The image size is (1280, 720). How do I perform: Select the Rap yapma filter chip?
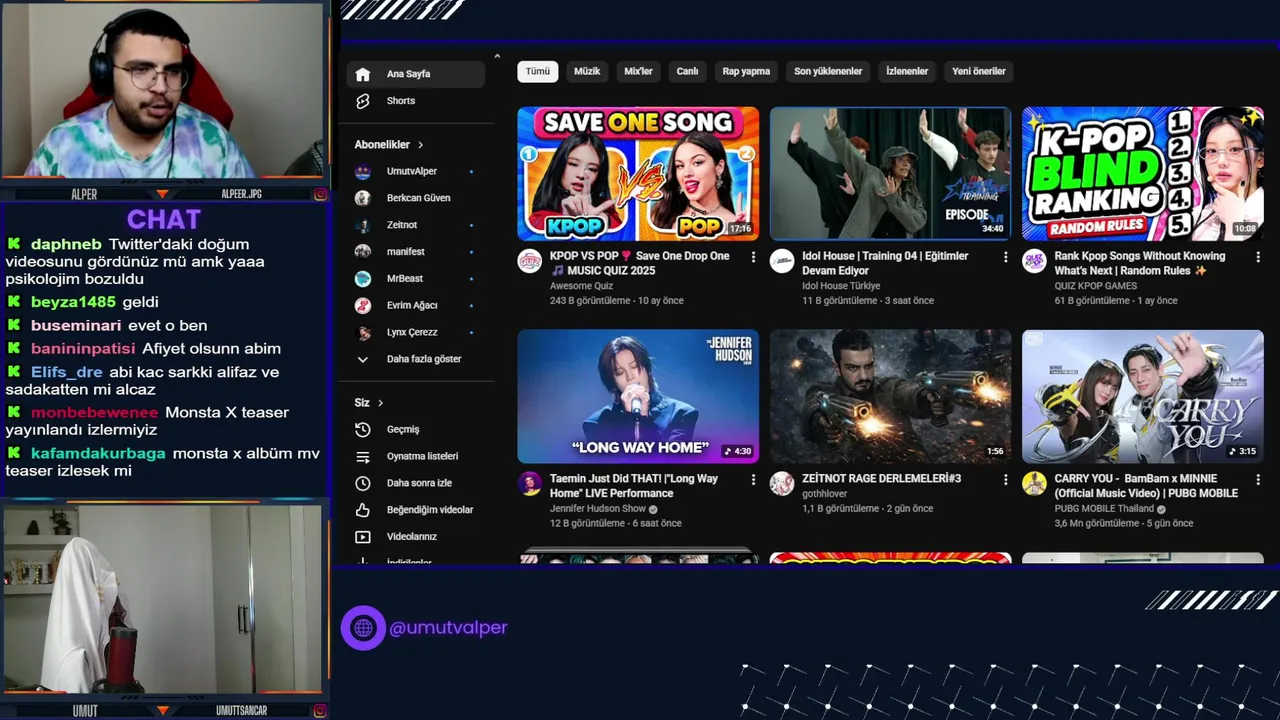pyautogui.click(x=746, y=71)
